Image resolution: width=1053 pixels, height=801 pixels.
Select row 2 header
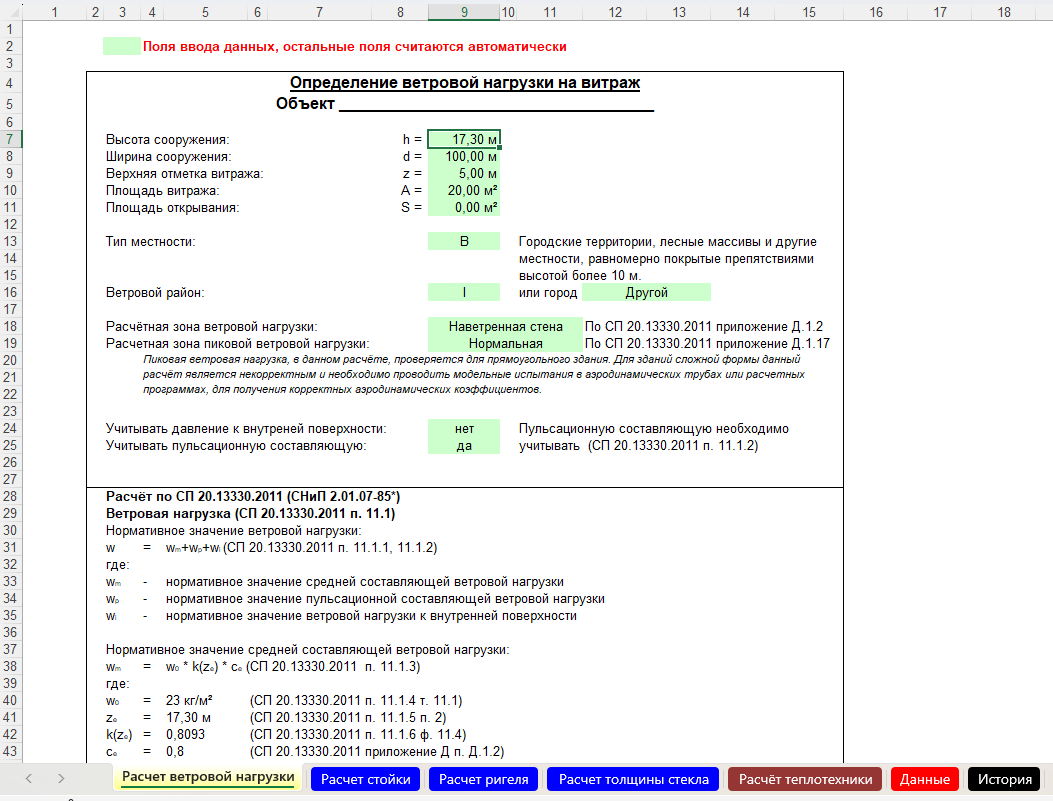pos(10,46)
